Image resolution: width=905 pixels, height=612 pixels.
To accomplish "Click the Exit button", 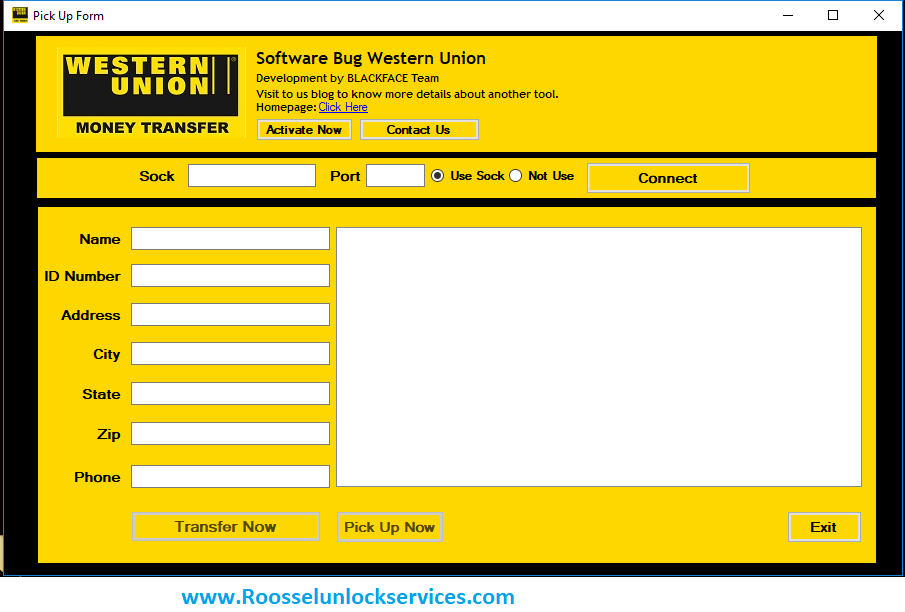I will click(824, 527).
